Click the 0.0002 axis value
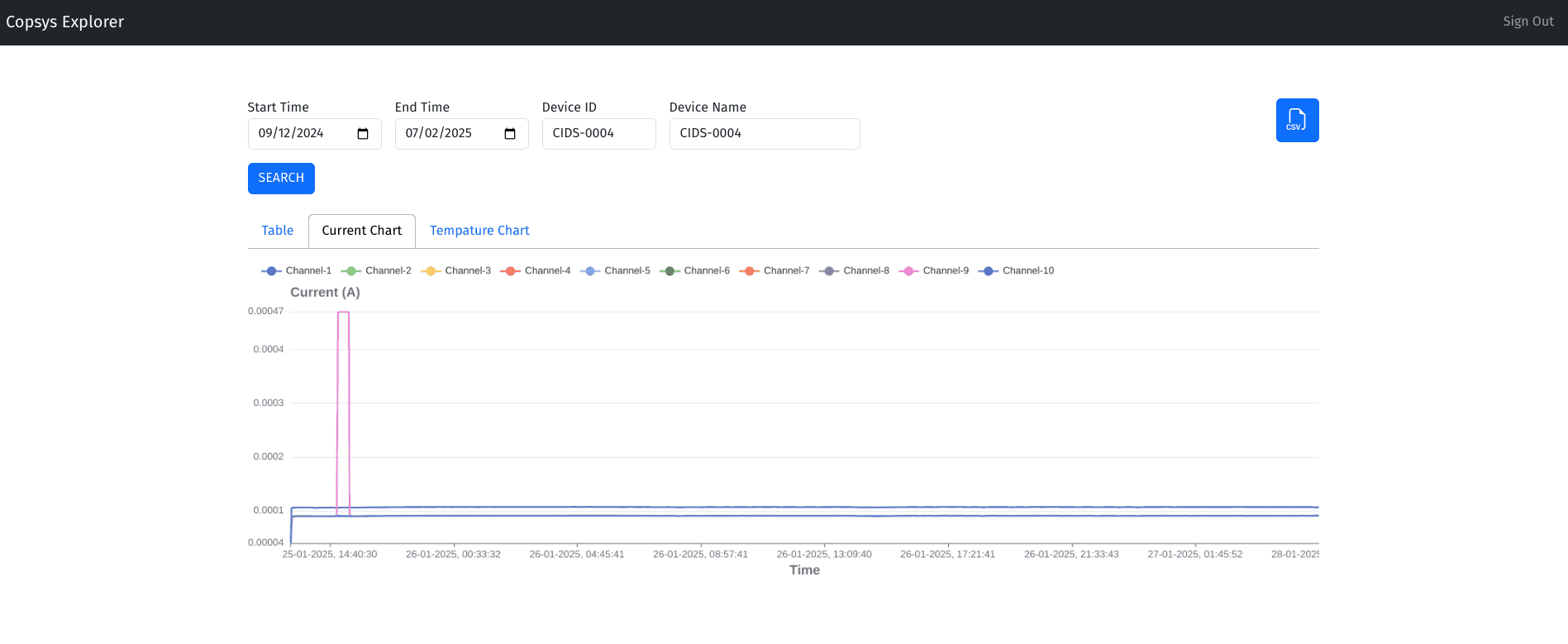The height and width of the screenshot is (644, 1568). pos(269,457)
